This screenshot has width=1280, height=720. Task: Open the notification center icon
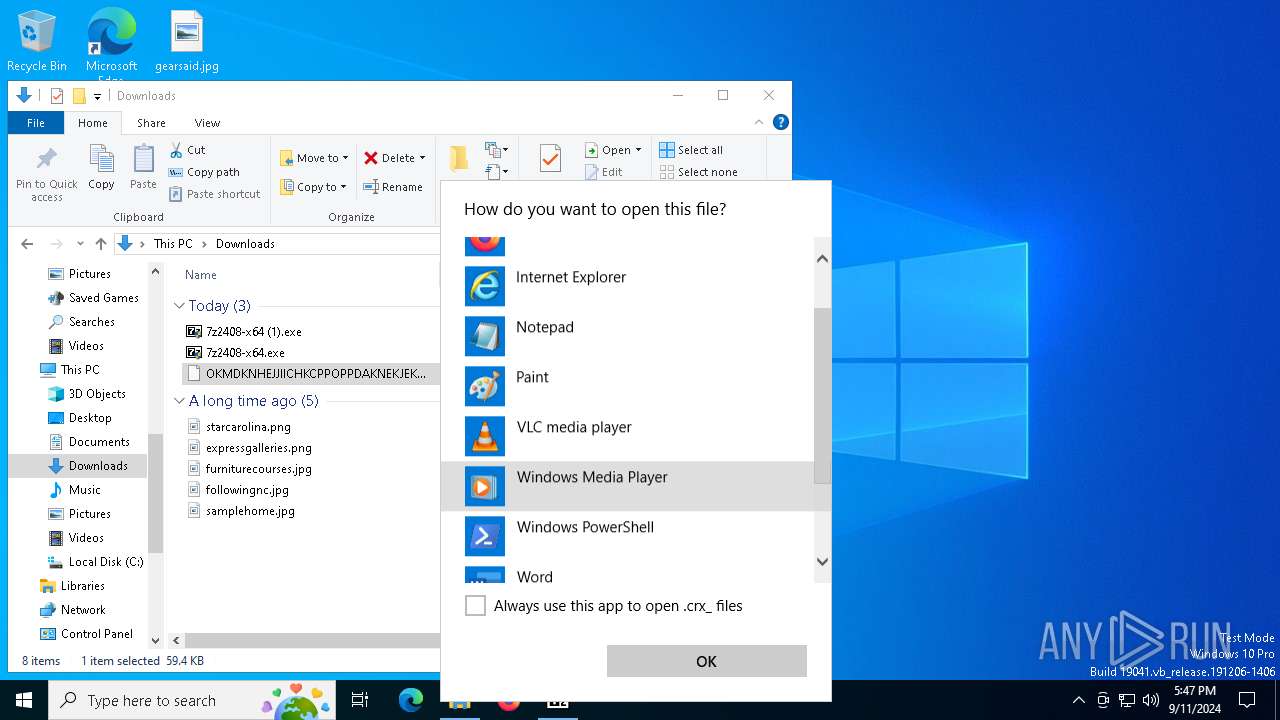click(x=1247, y=700)
